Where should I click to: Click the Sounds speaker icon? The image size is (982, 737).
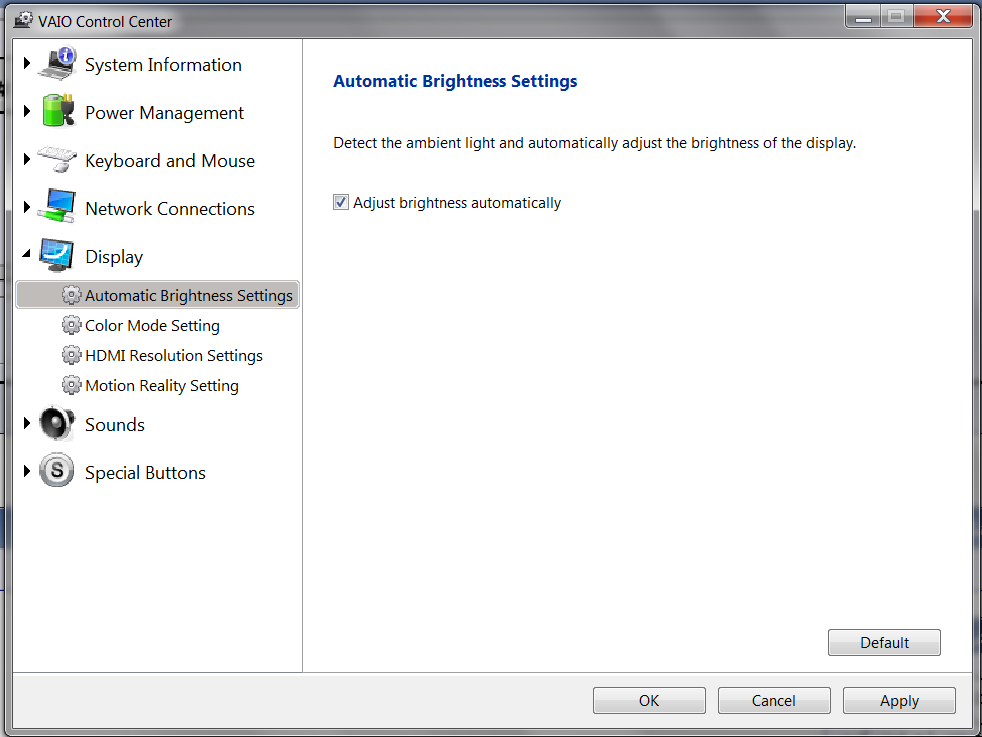click(x=57, y=423)
